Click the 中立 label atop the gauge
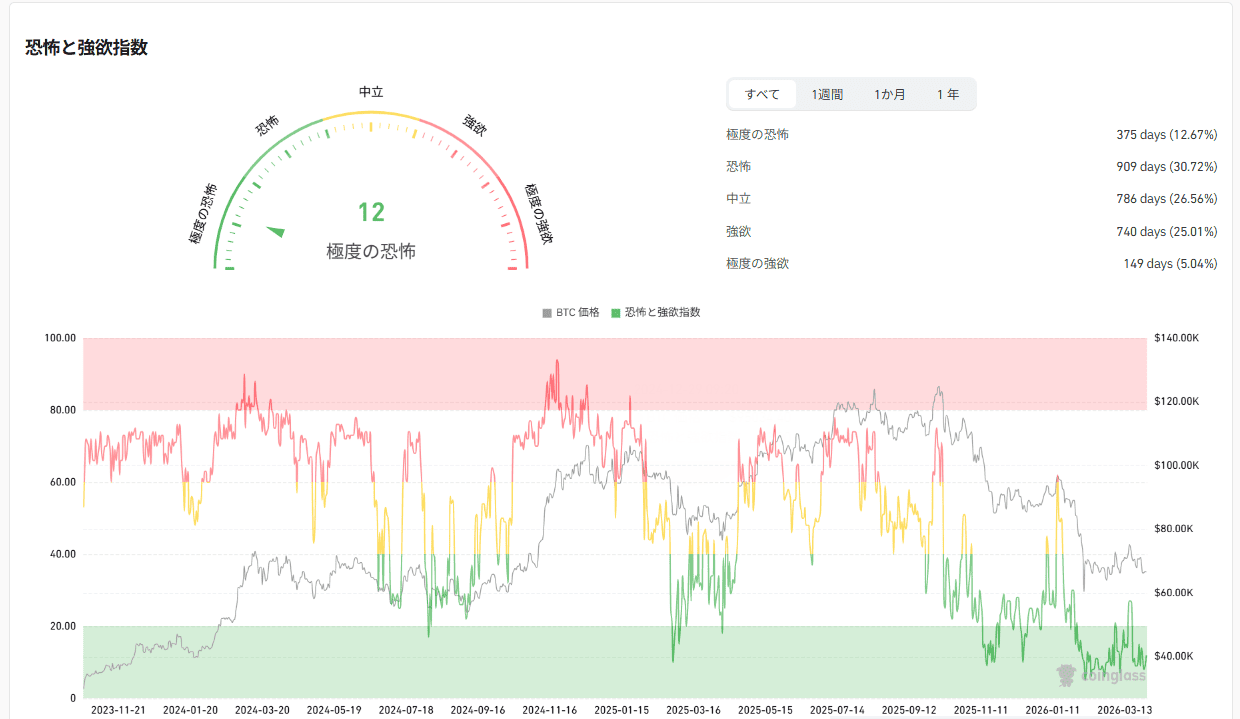 tap(371, 92)
